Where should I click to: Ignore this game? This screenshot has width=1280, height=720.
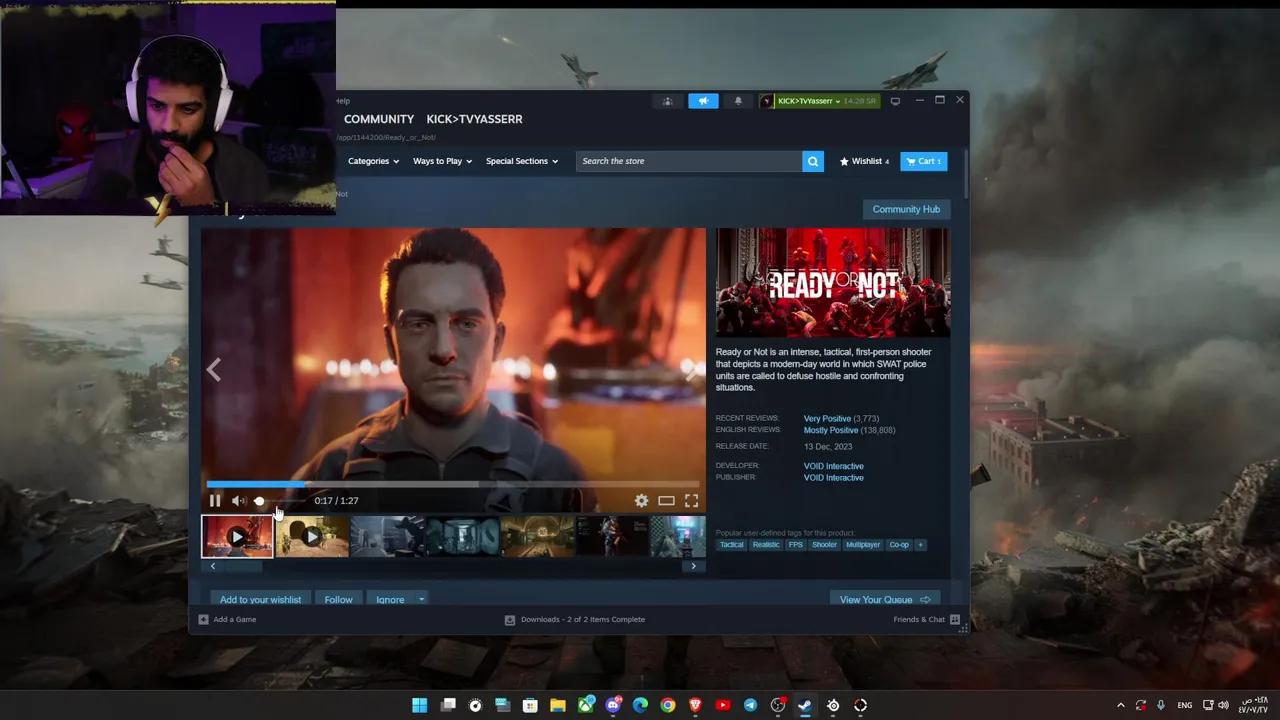tap(390, 599)
